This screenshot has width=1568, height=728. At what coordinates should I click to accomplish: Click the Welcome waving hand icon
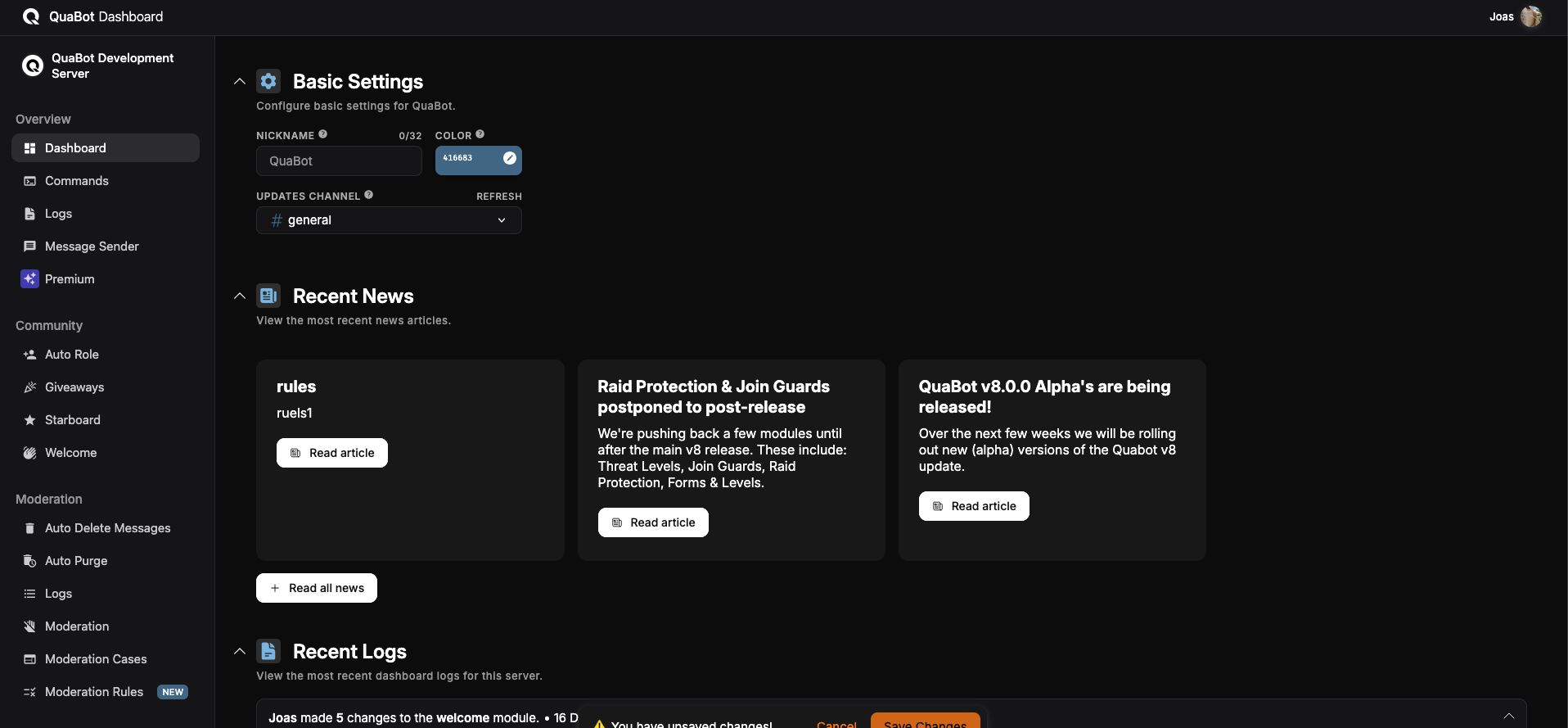click(x=29, y=453)
